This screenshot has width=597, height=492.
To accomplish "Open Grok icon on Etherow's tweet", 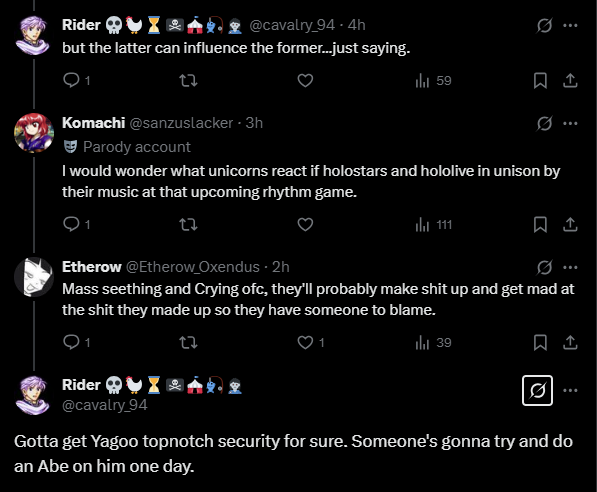I will [x=544, y=267].
